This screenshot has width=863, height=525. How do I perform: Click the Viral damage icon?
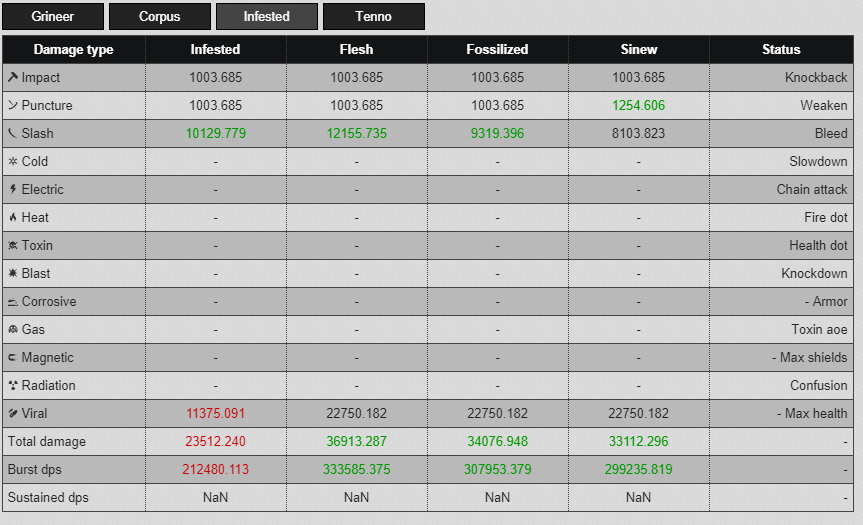coord(13,413)
